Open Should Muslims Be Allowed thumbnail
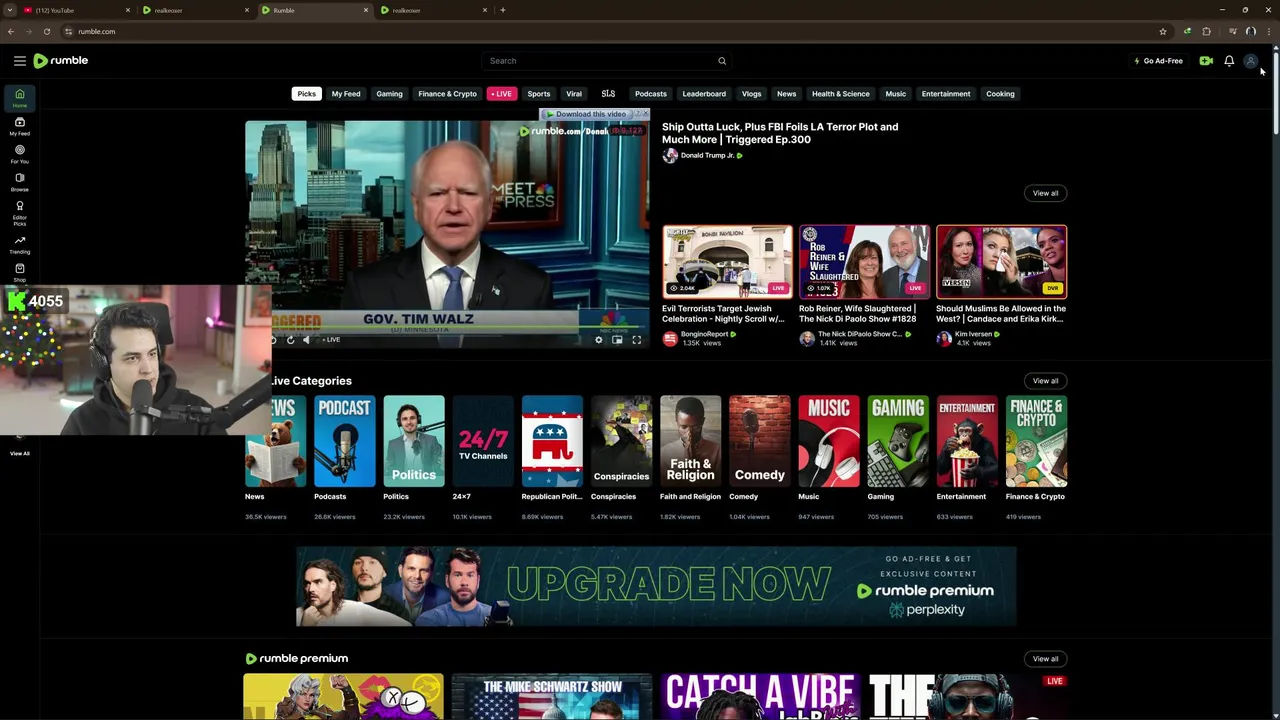The width and height of the screenshot is (1280, 720). (1001, 262)
